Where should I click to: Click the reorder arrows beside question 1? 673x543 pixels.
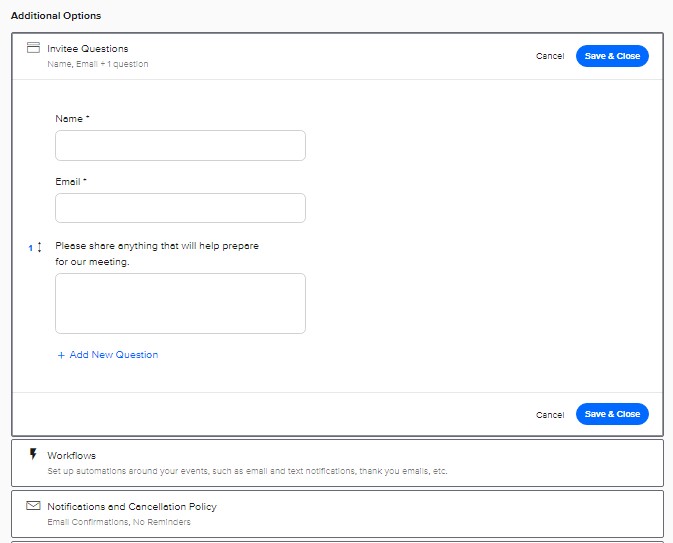pyautogui.click(x=39, y=247)
